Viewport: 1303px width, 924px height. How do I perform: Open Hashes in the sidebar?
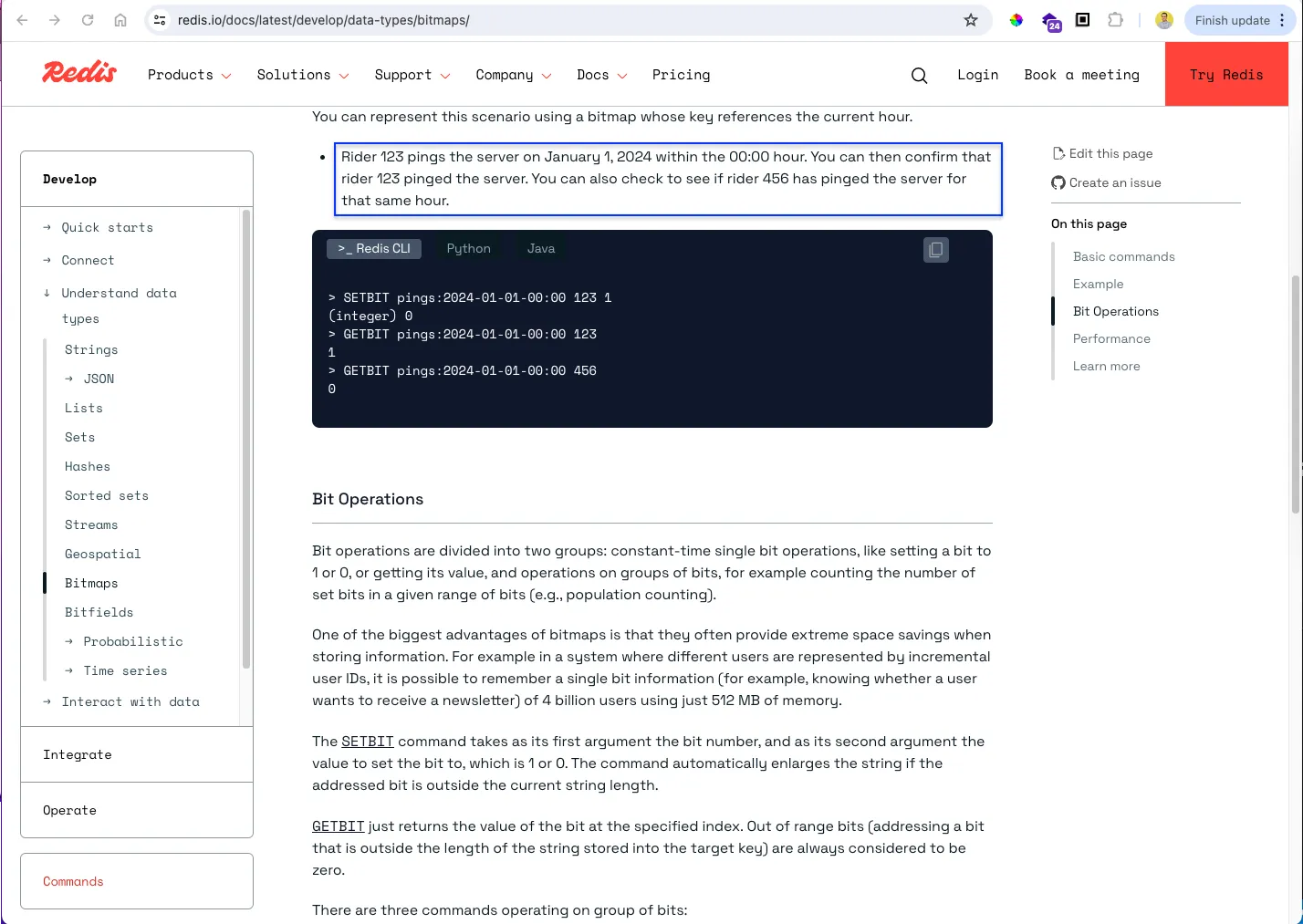[x=87, y=466]
